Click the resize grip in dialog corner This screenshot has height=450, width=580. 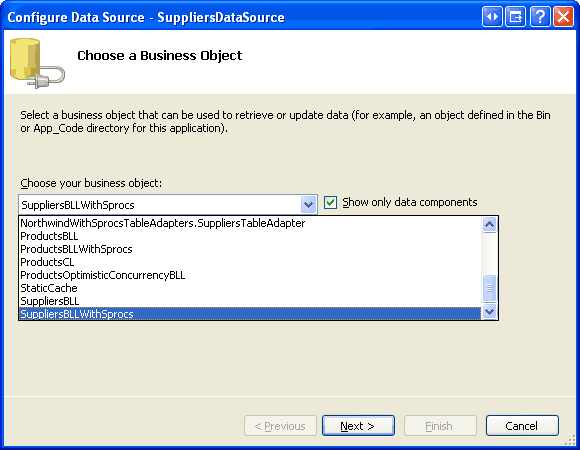[x=570, y=440]
